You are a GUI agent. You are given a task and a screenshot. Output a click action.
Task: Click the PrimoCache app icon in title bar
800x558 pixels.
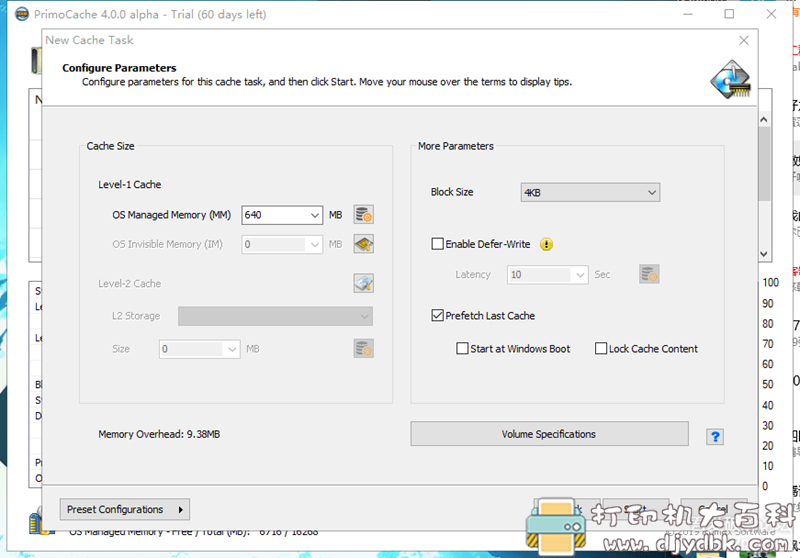point(22,14)
